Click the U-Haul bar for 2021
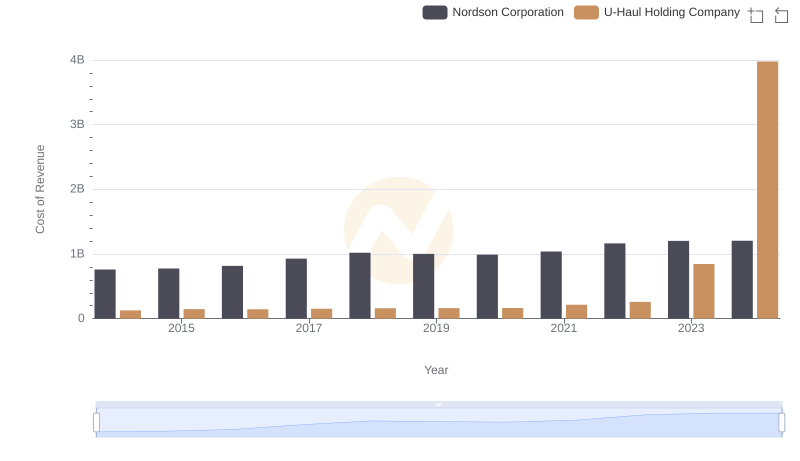The height and width of the screenshot is (461, 800). 577,312
